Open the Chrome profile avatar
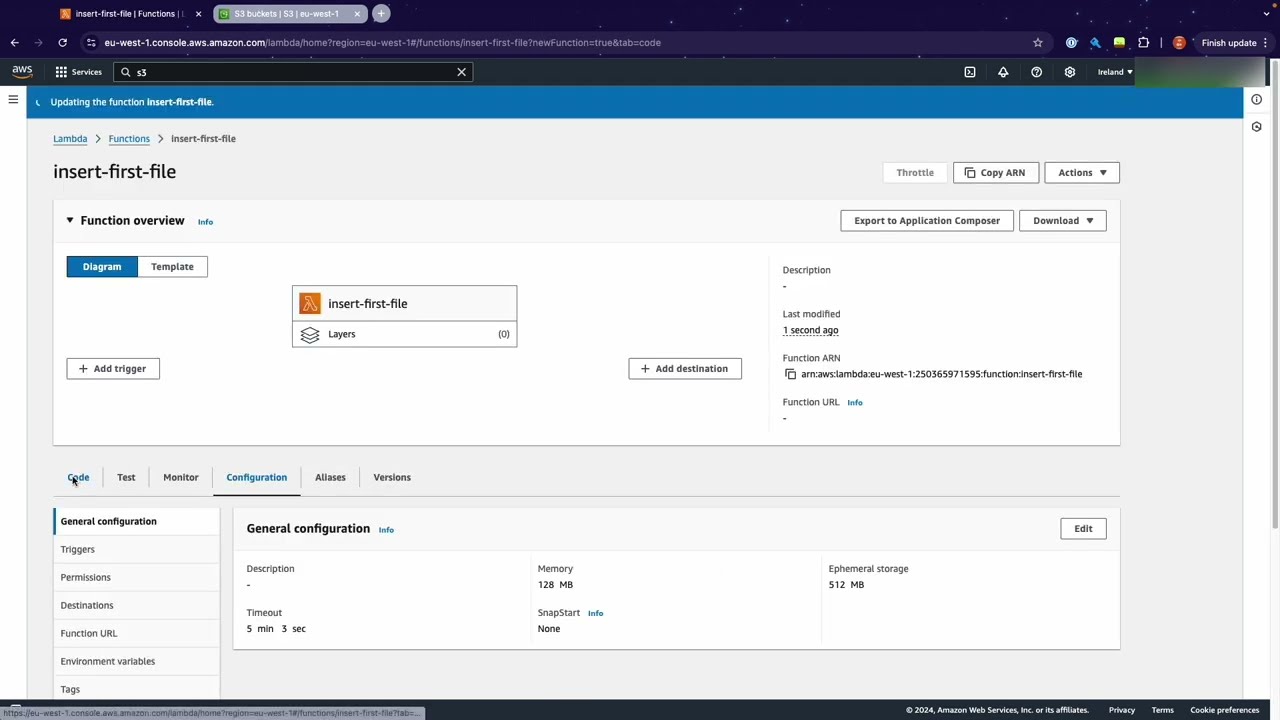 tap(1179, 43)
